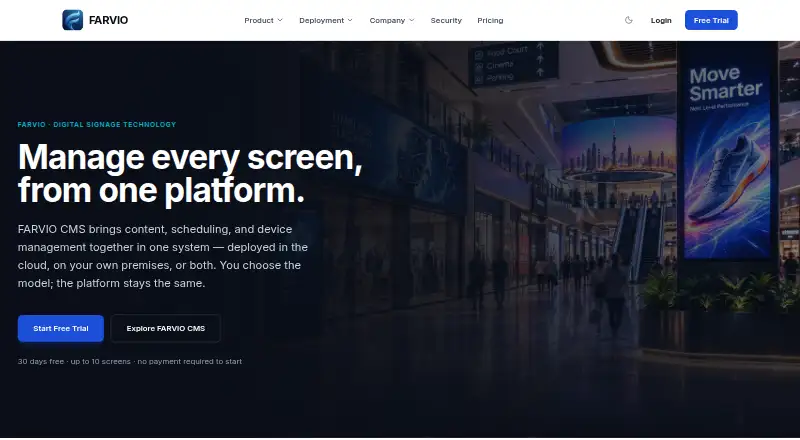This screenshot has height=440, width=800.
Task: Click the '30 days free' note text
Action: pos(130,361)
